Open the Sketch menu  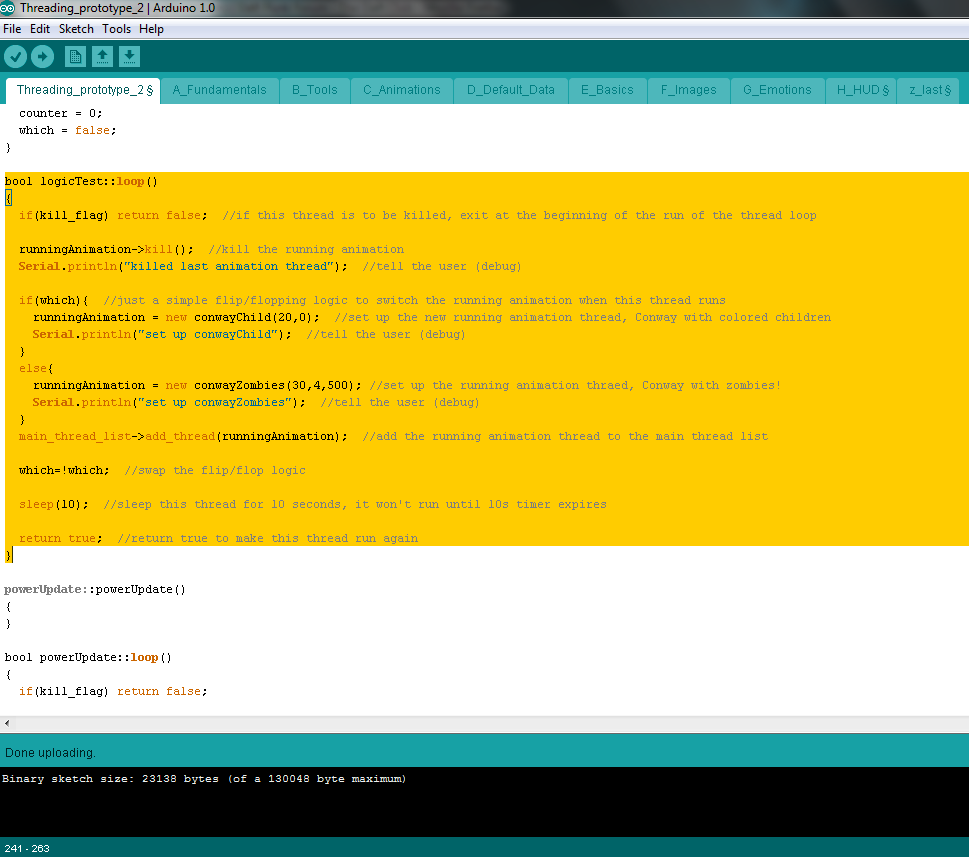(x=76, y=29)
